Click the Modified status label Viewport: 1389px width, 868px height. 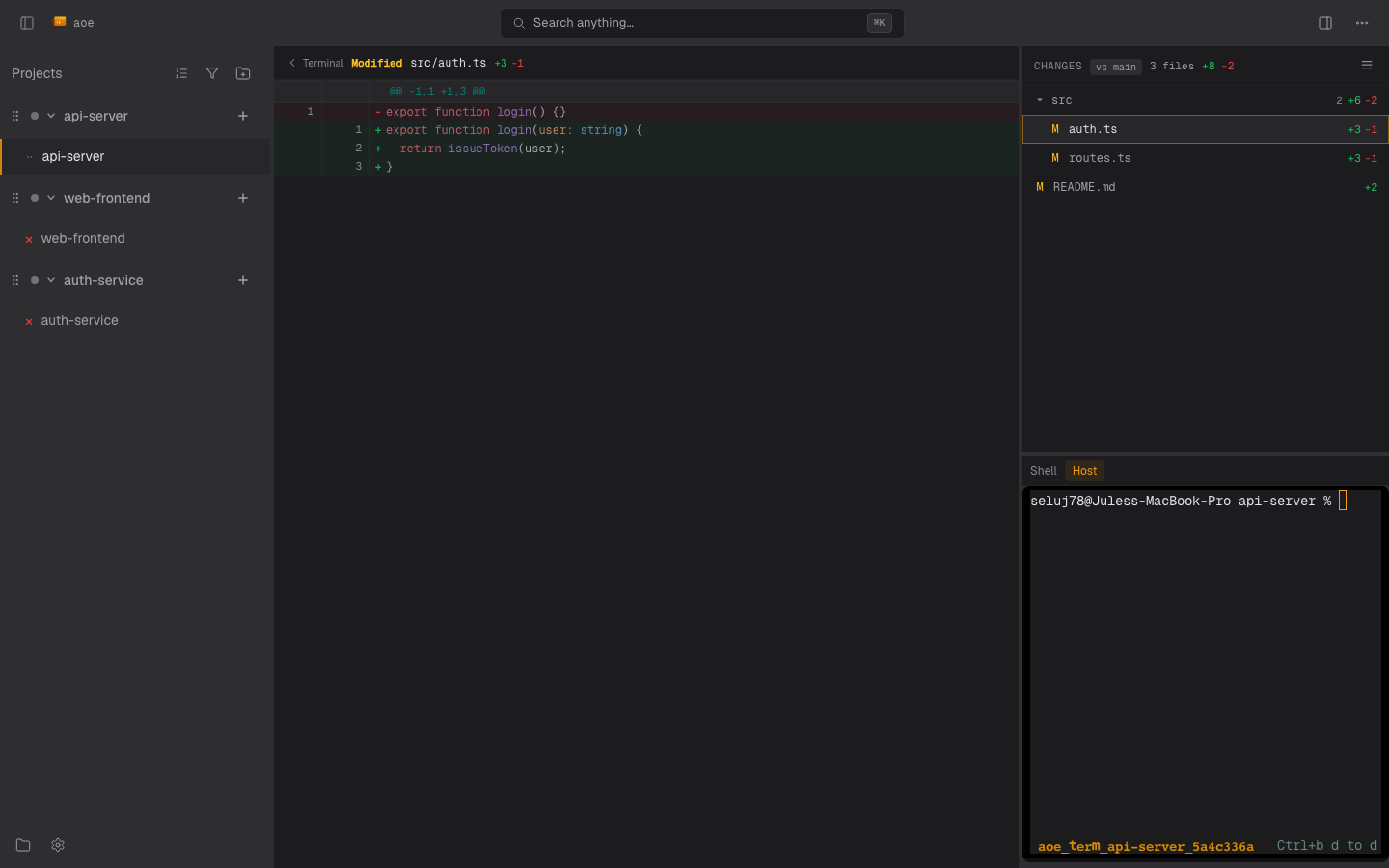[376, 63]
